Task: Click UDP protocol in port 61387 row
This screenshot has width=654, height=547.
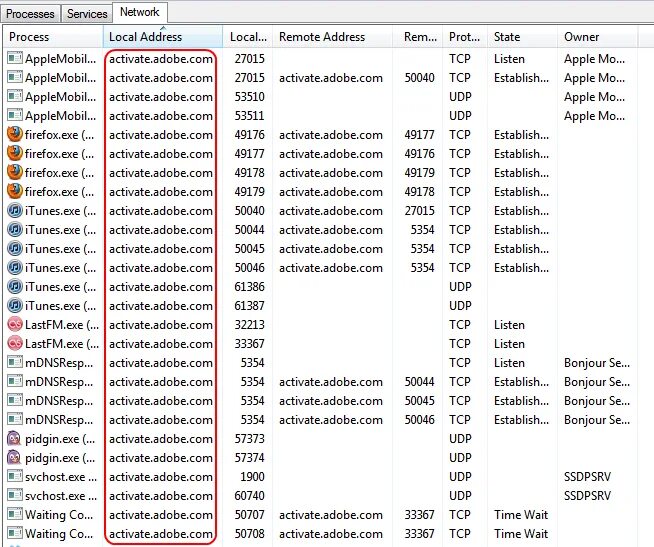Action: [460, 306]
